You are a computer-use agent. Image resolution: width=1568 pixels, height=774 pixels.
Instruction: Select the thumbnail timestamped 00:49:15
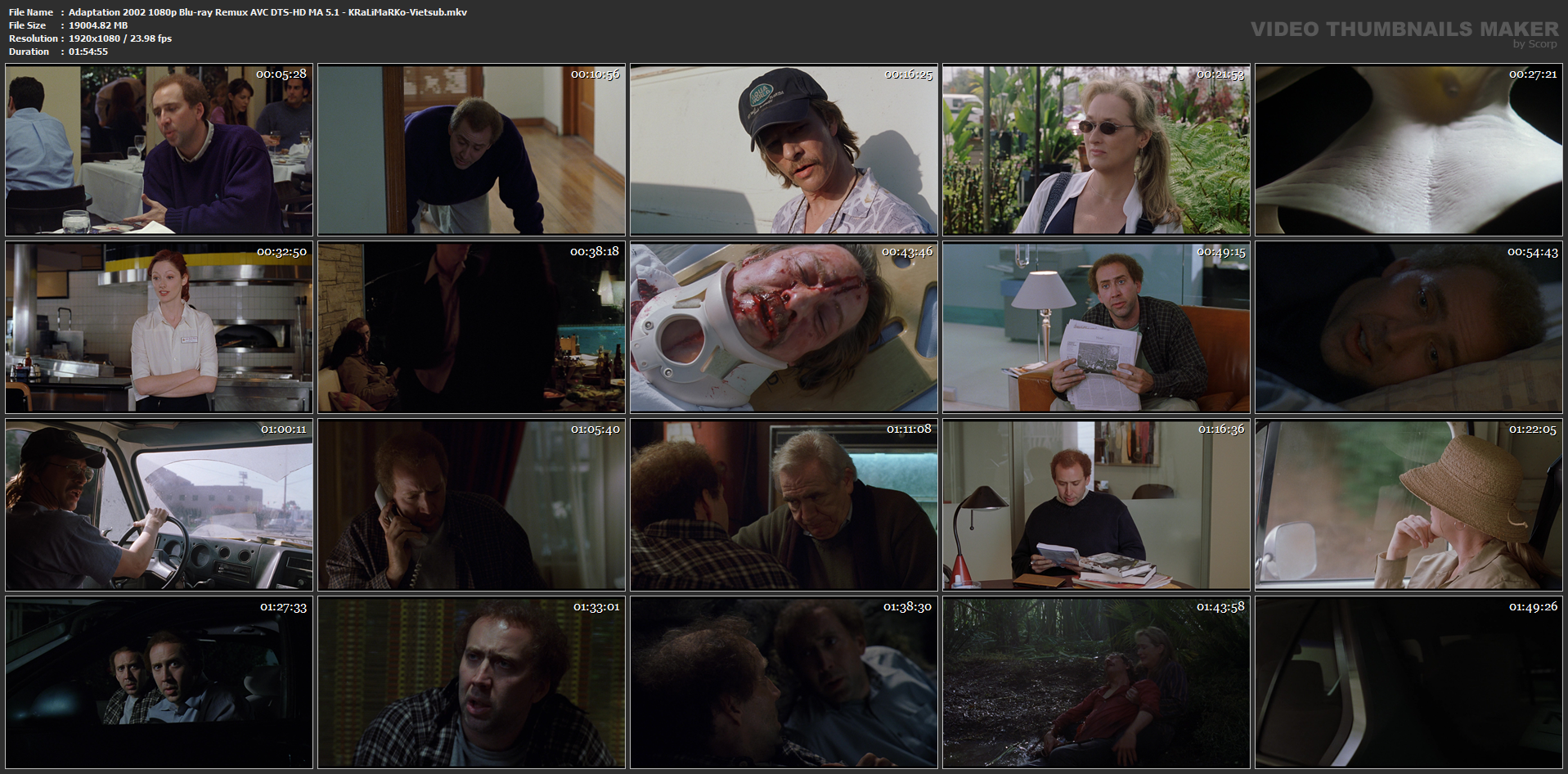(x=1096, y=327)
